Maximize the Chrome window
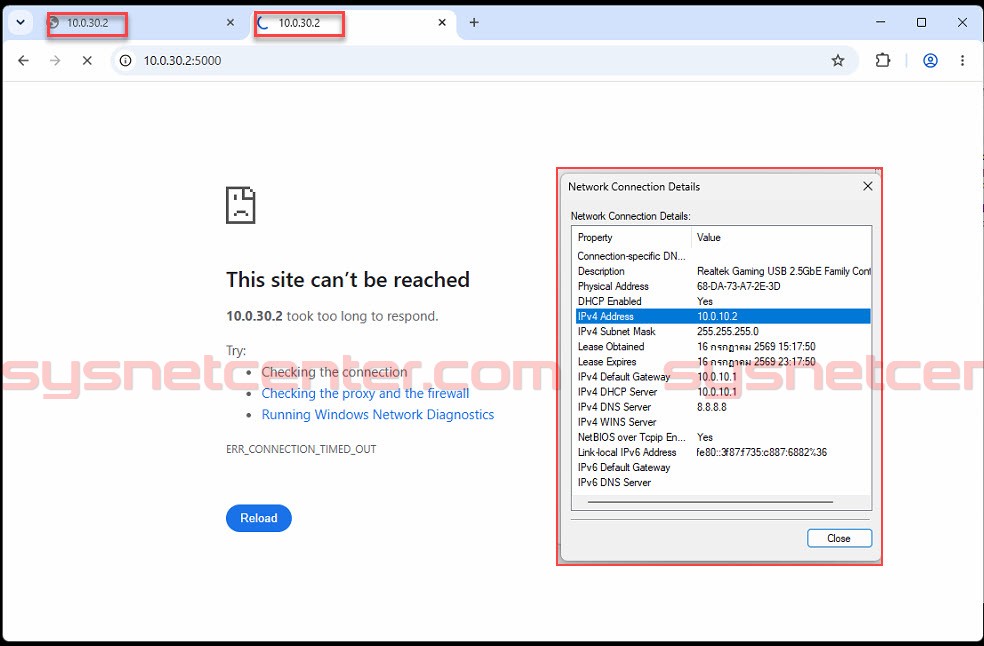Viewport: 984px width, 646px height. pos(921,23)
